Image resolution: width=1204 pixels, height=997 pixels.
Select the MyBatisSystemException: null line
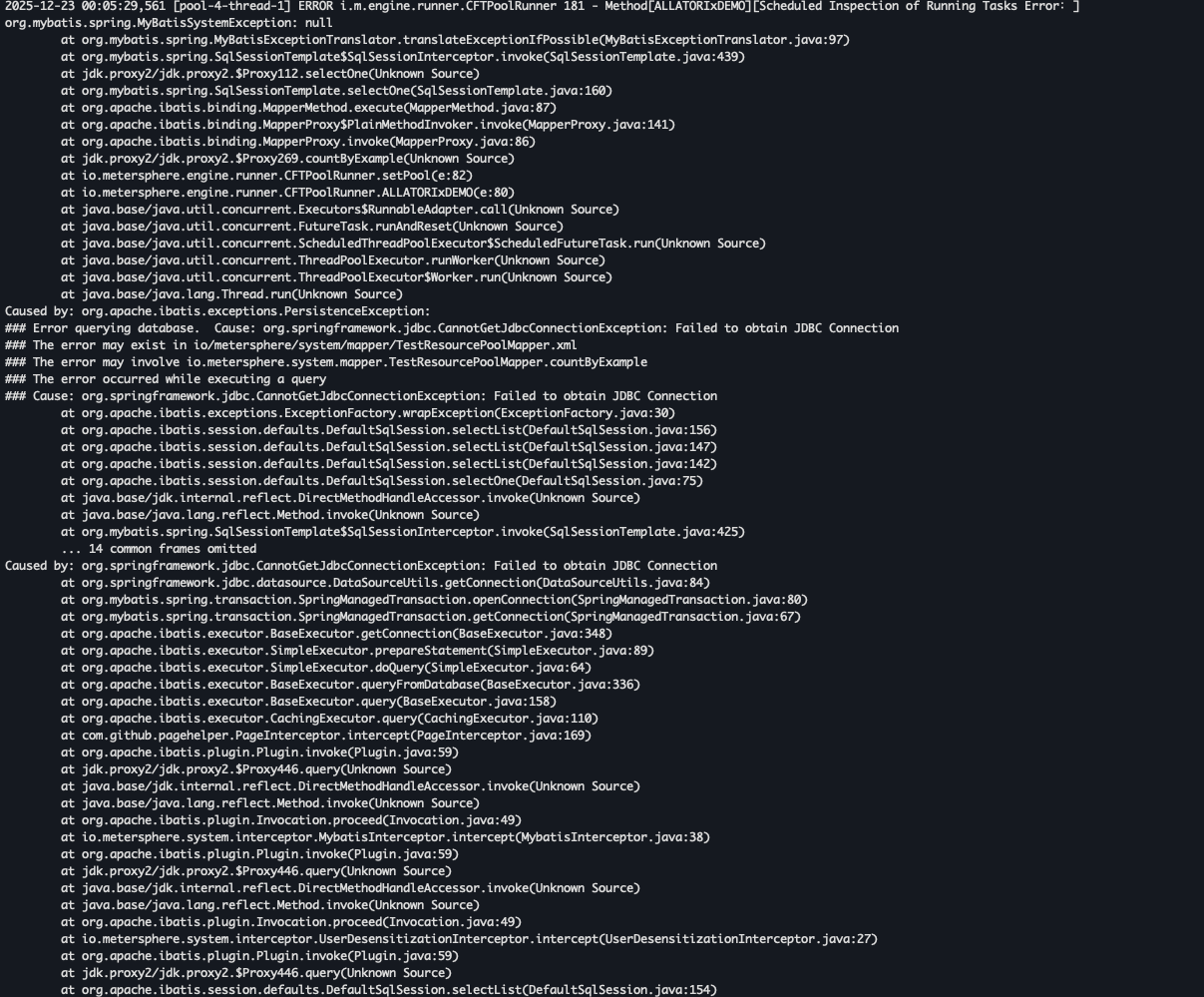click(169, 23)
